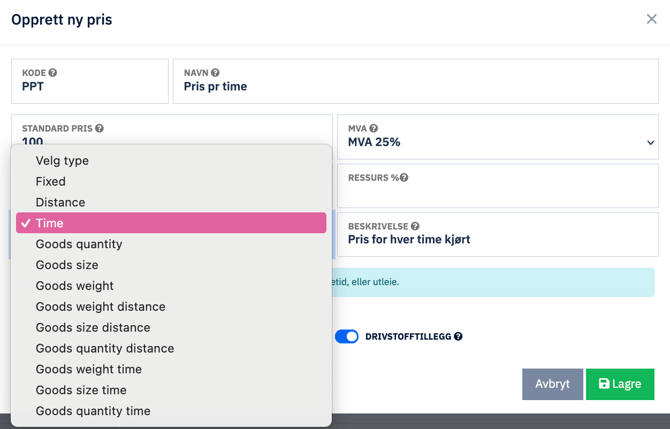Click help icon beside BESKRIVELSE label
This screenshot has width=670, height=429.
[x=415, y=227]
